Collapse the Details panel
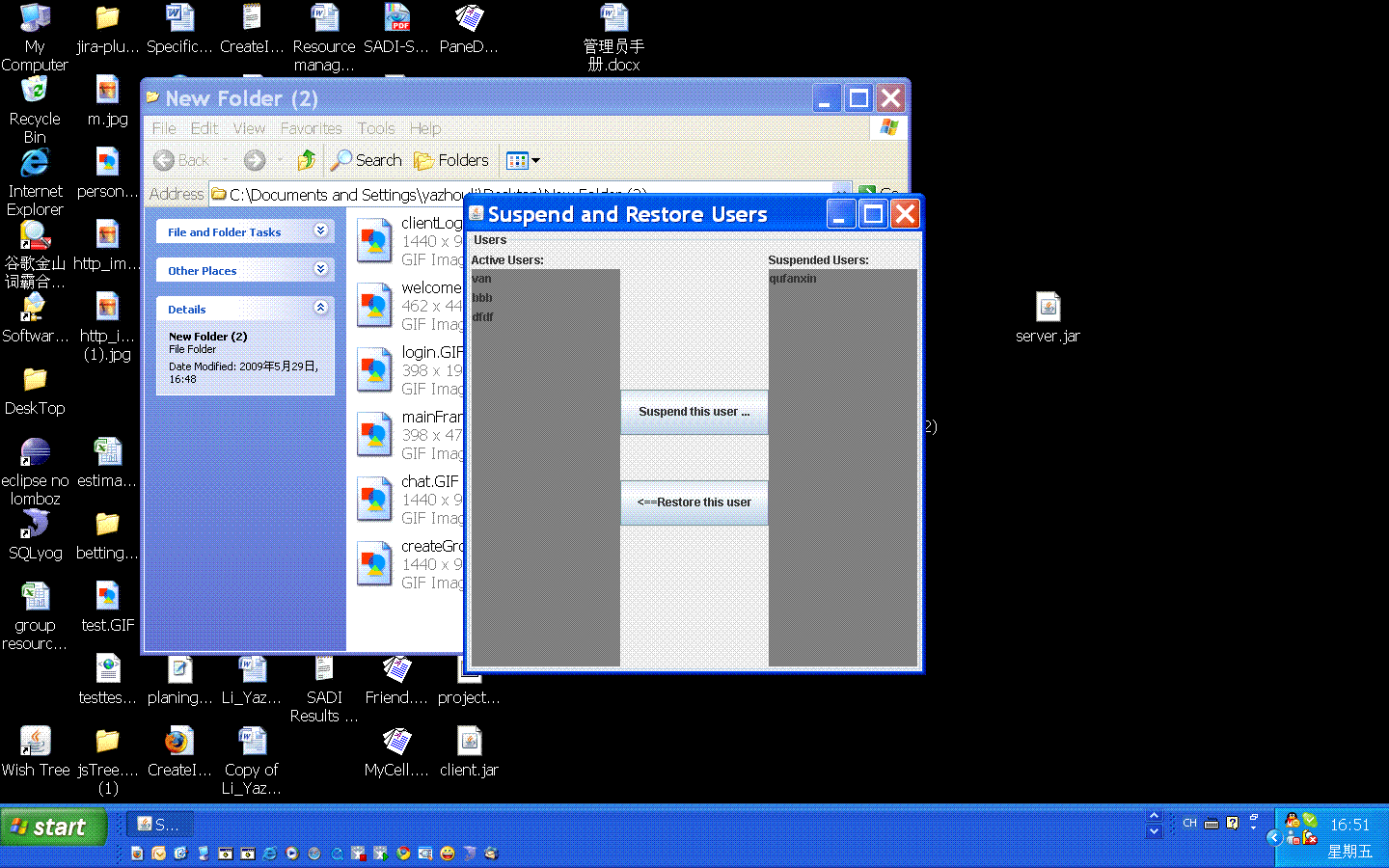This screenshot has width=1389, height=868. tap(320, 309)
